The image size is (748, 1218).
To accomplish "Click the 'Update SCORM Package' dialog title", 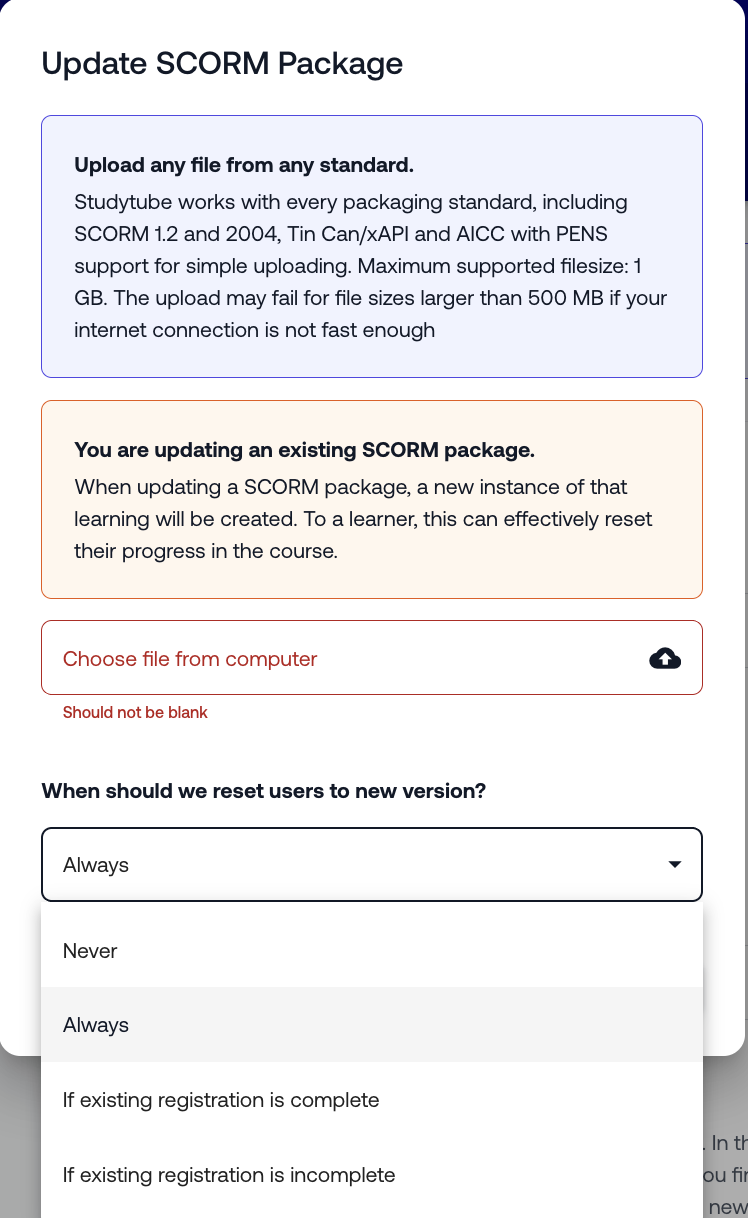I will click(222, 63).
